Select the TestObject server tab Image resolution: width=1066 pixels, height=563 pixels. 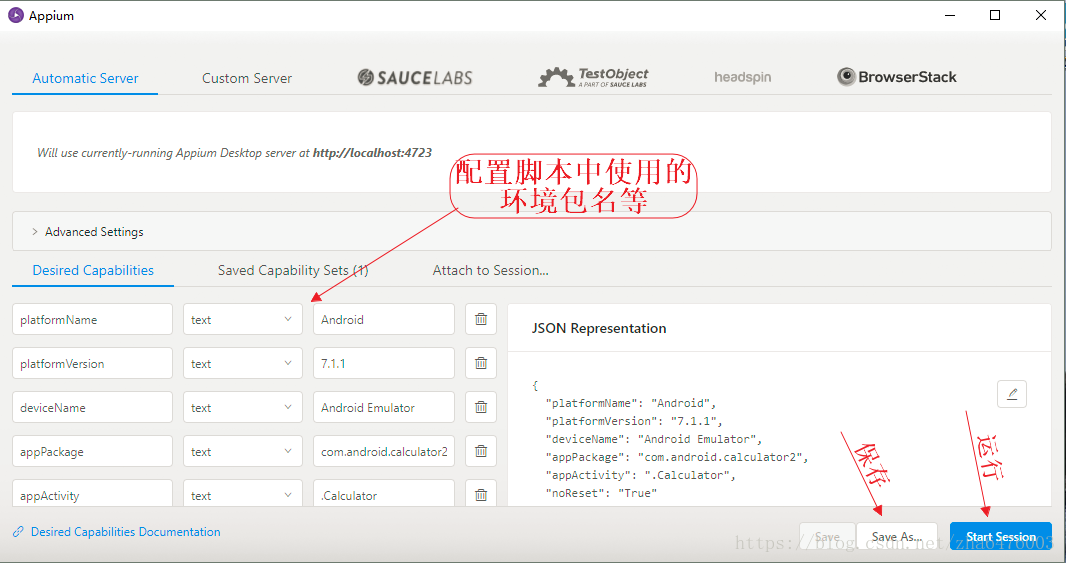(x=594, y=78)
